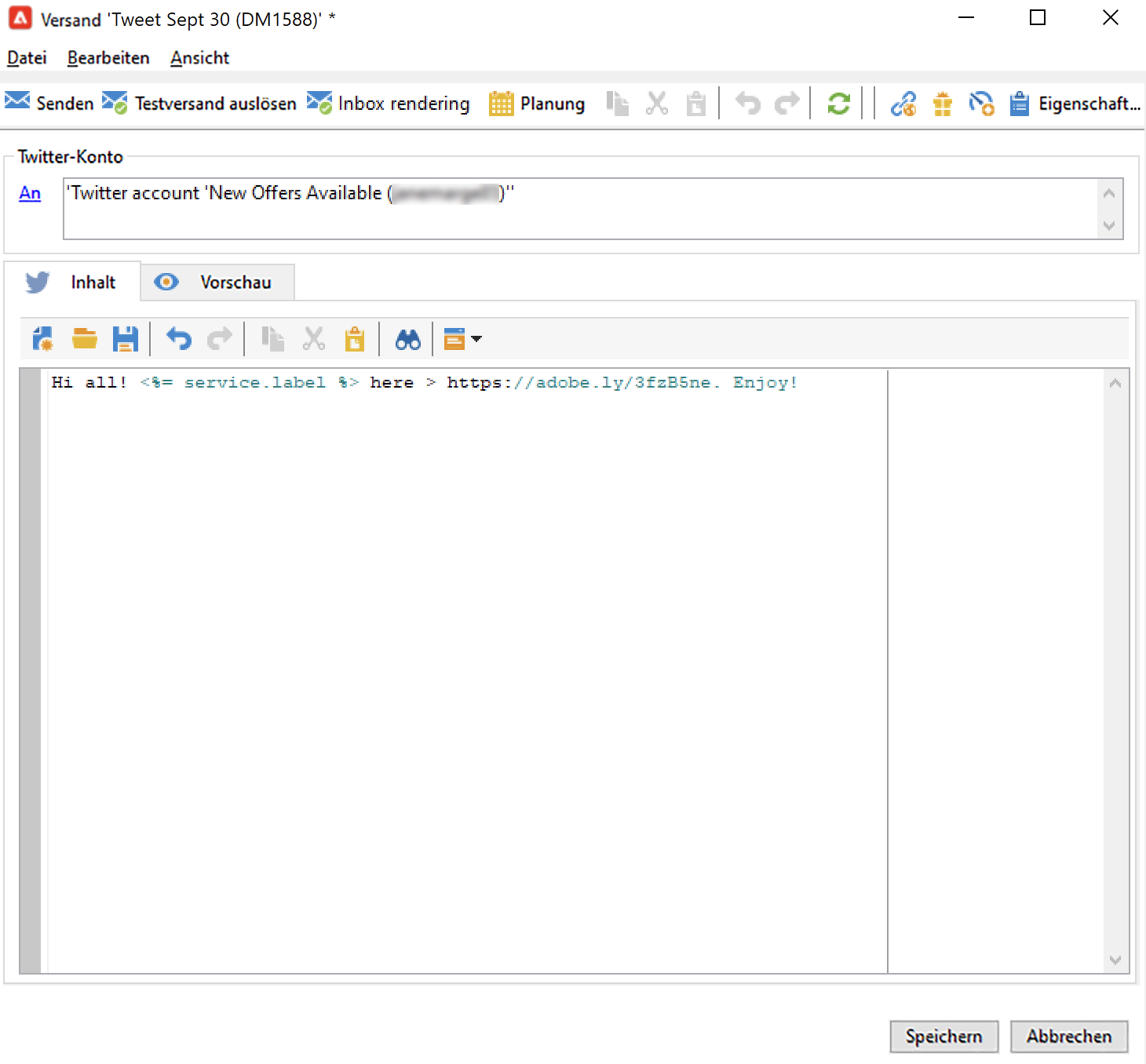Click the top toolbar cut scissors icon
Image resolution: width=1146 pixels, height=1064 pixels.
(657, 104)
